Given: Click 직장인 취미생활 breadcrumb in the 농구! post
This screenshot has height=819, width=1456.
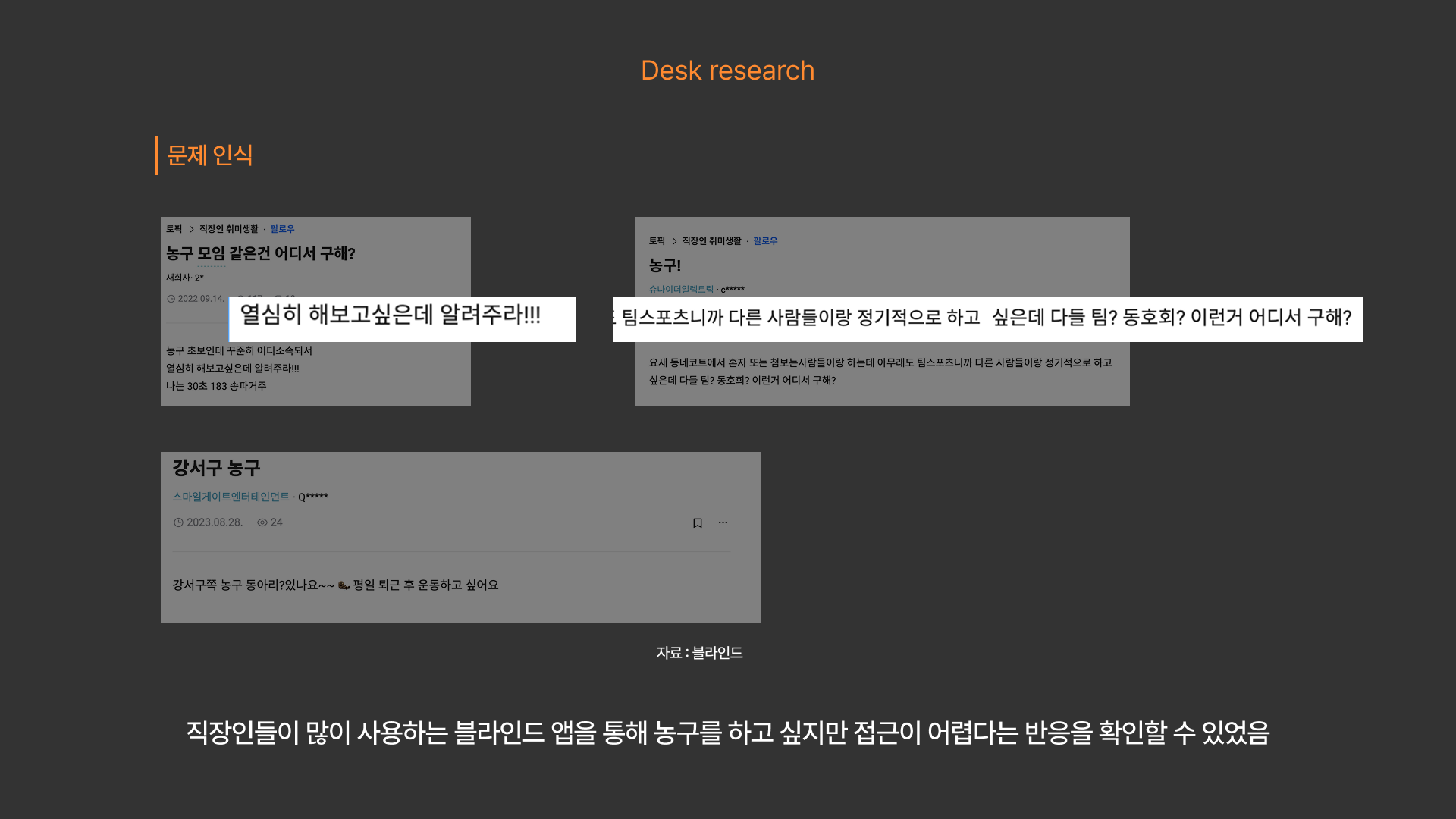Looking at the screenshot, I should [711, 241].
